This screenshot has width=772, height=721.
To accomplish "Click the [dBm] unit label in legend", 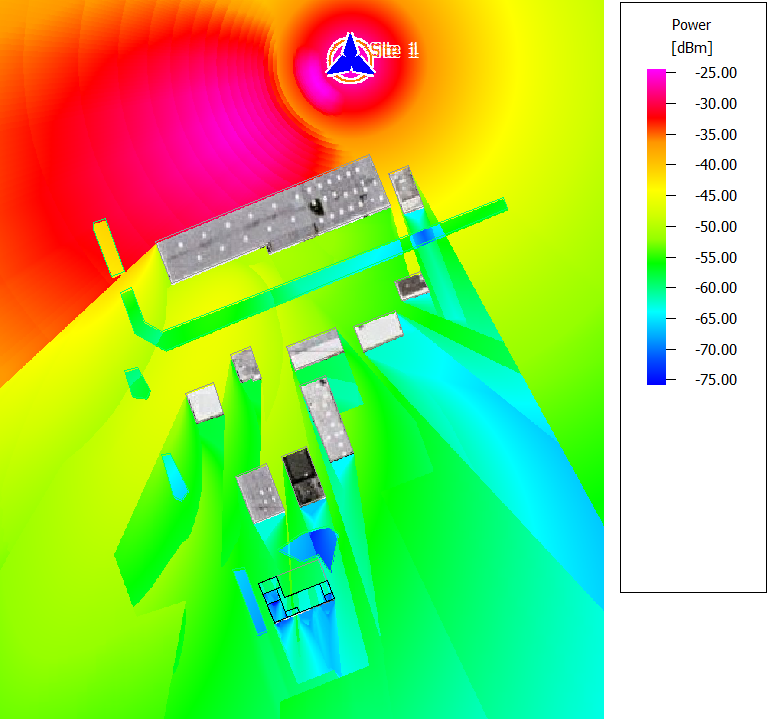I will [690, 47].
